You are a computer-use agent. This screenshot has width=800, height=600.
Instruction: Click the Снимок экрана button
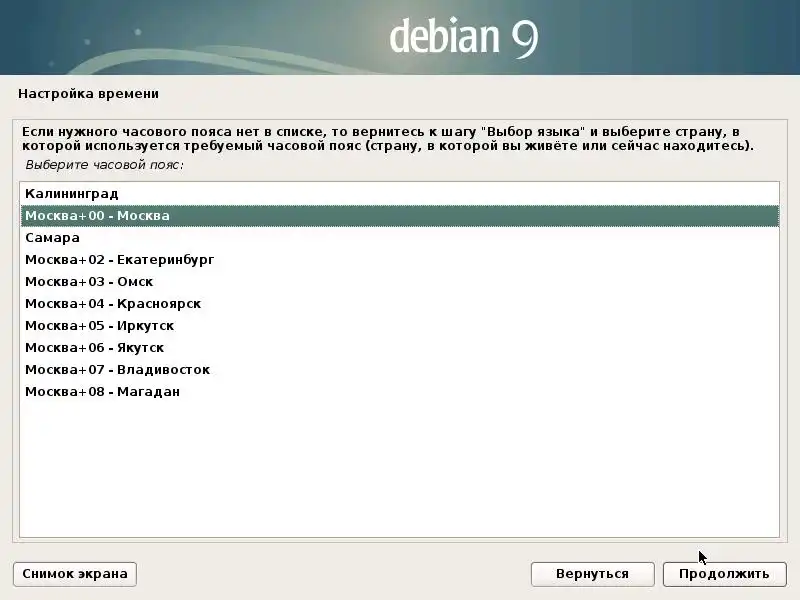point(75,574)
